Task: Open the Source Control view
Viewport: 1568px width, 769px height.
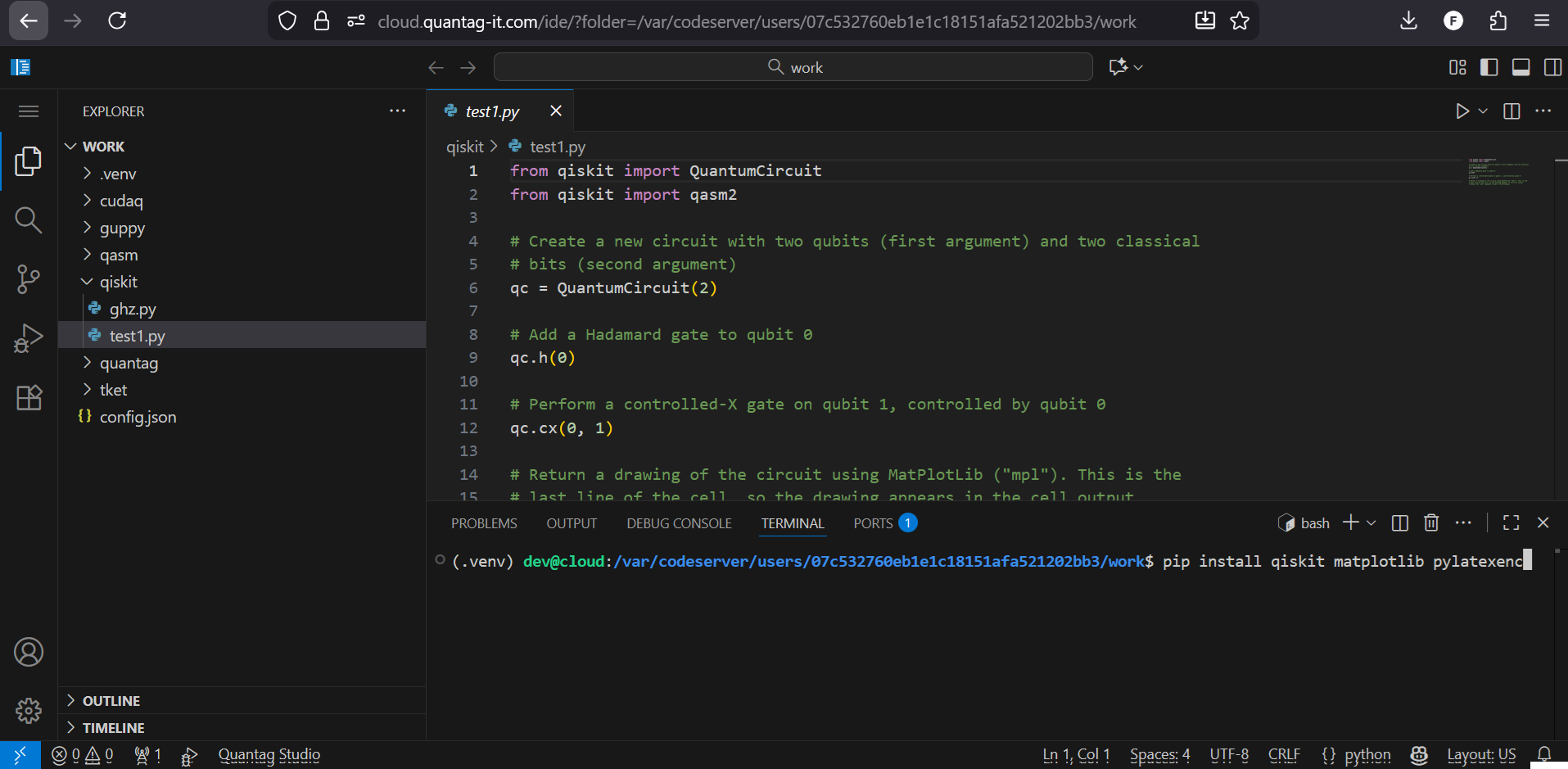Action: point(28,279)
